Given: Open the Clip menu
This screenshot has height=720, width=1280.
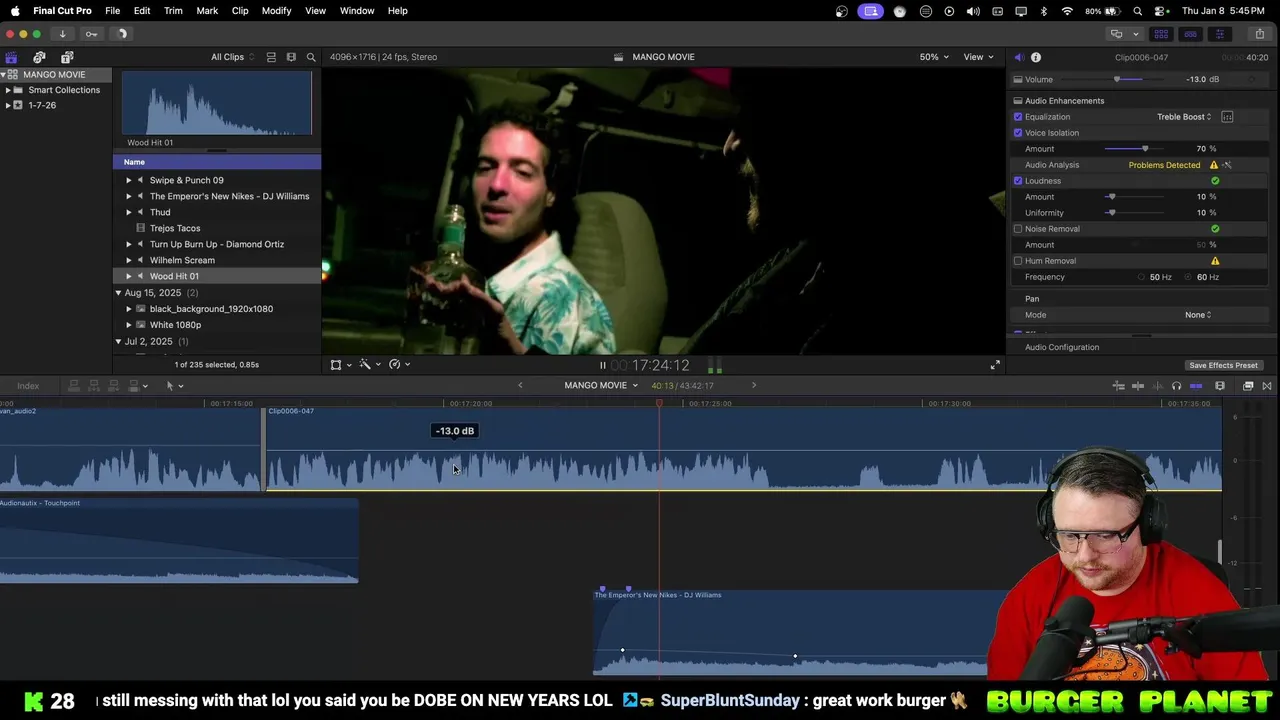Looking at the screenshot, I should [240, 11].
